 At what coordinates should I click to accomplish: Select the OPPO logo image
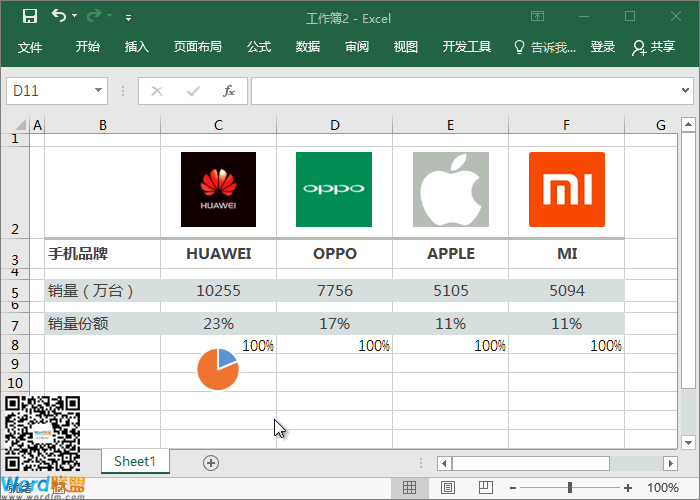coord(334,189)
